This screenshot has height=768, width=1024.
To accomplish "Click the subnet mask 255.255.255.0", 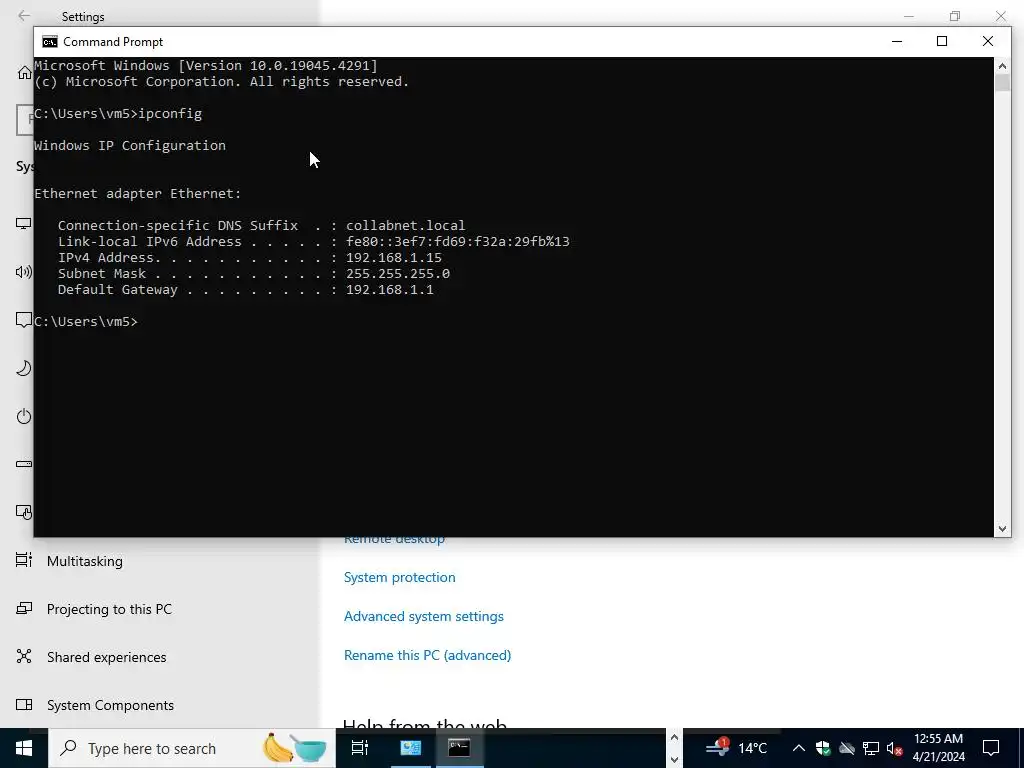I will point(398,274).
